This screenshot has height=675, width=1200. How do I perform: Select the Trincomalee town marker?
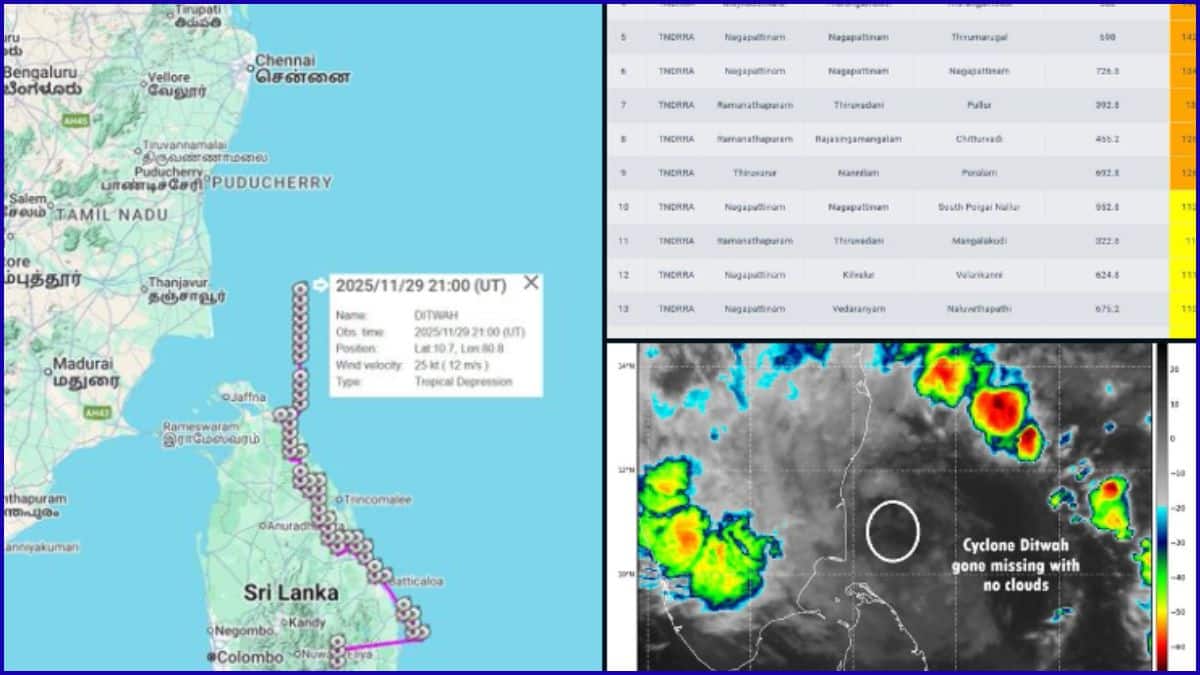pos(341,500)
